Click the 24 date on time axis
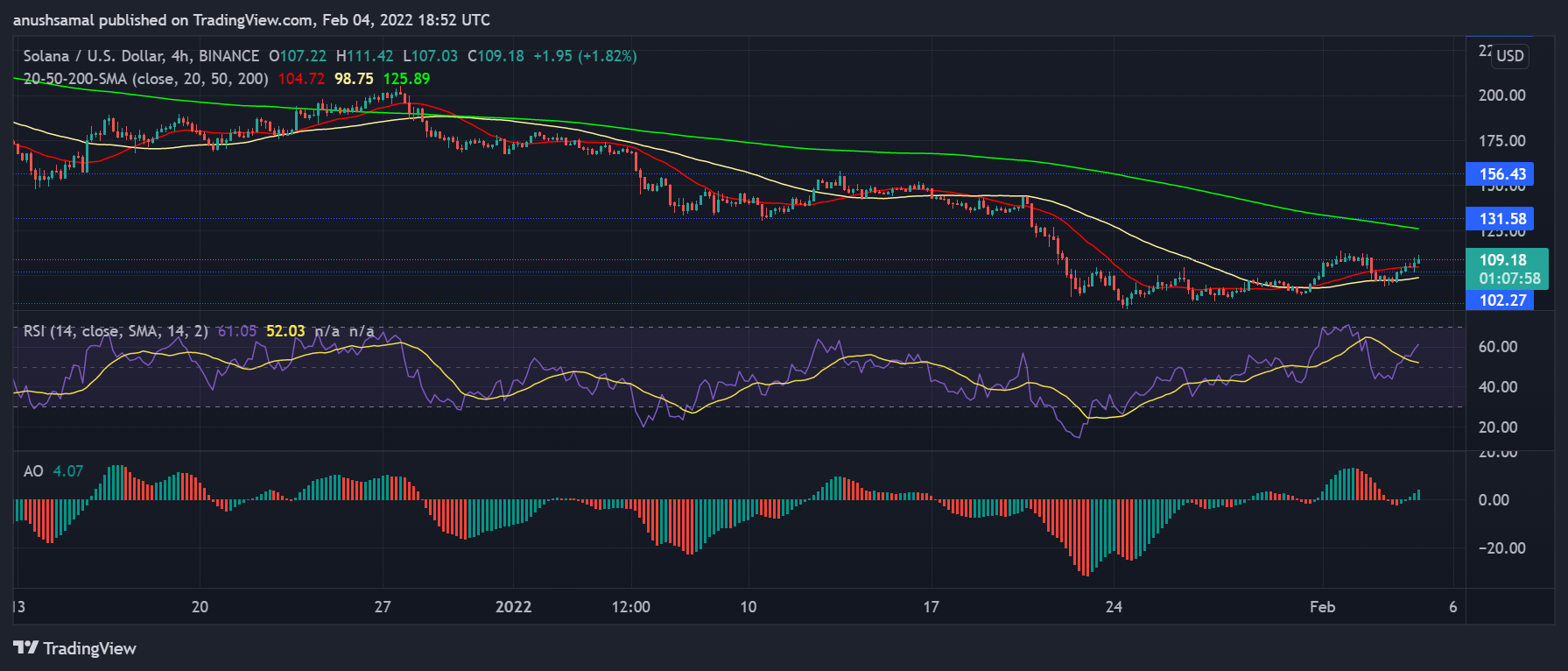 click(1114, 607)
